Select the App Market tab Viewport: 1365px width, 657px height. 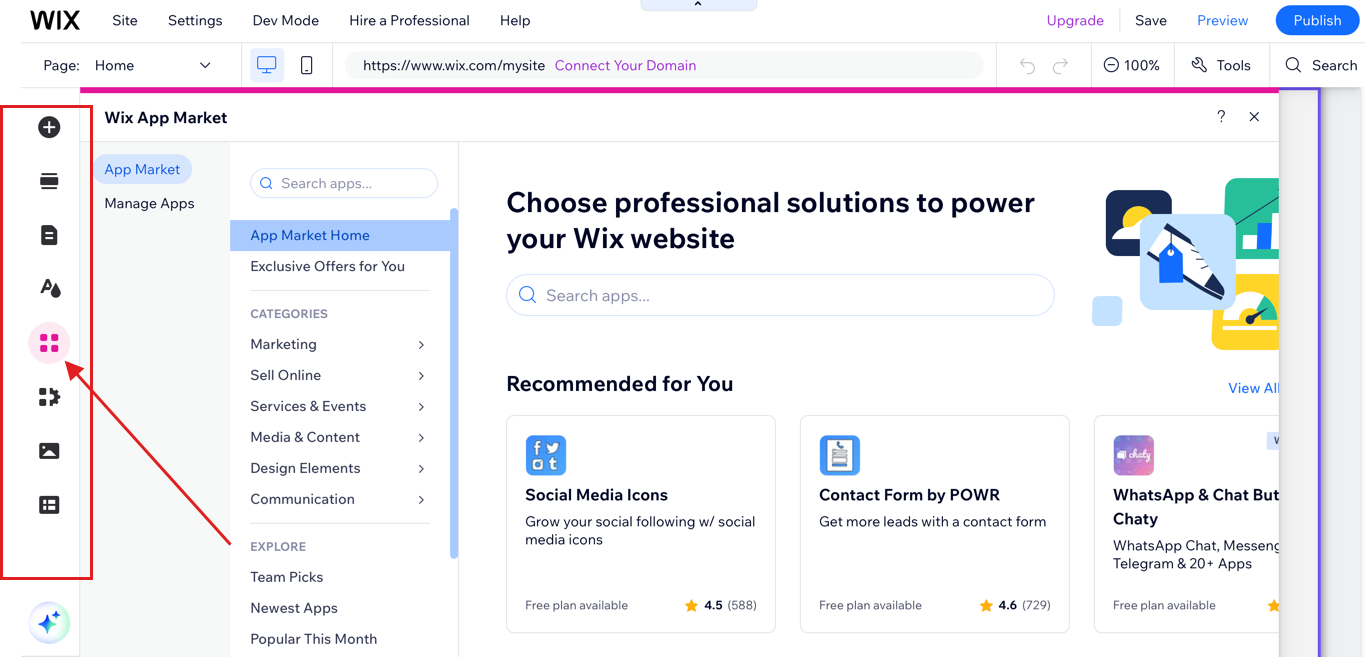coord(142,169)
